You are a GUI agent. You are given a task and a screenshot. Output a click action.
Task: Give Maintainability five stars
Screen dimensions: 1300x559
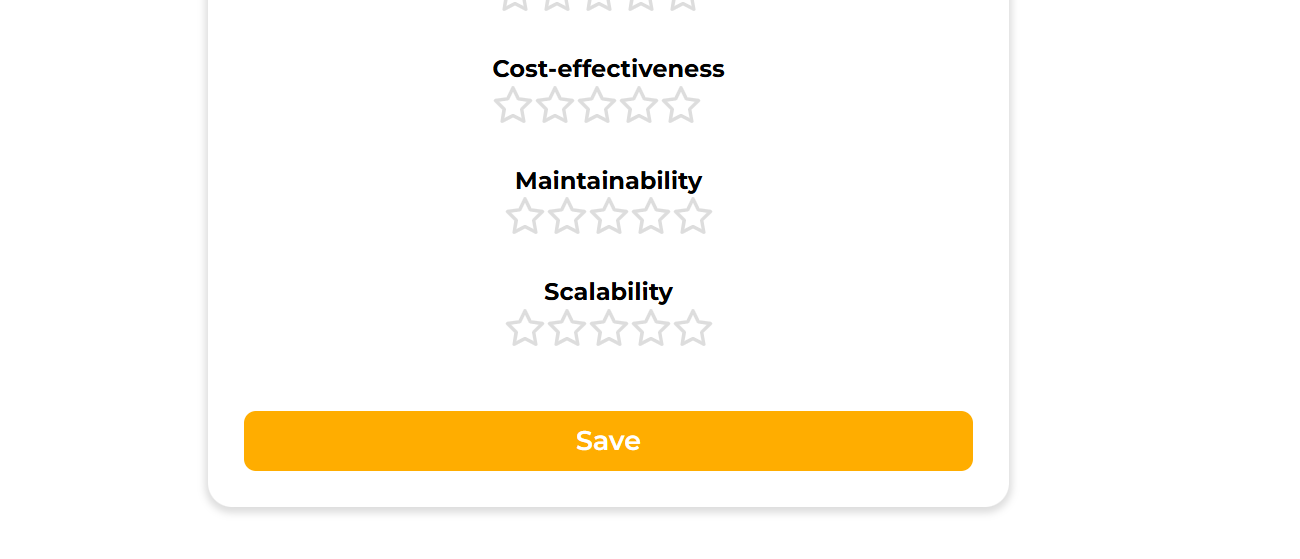[x=692, y=216]
